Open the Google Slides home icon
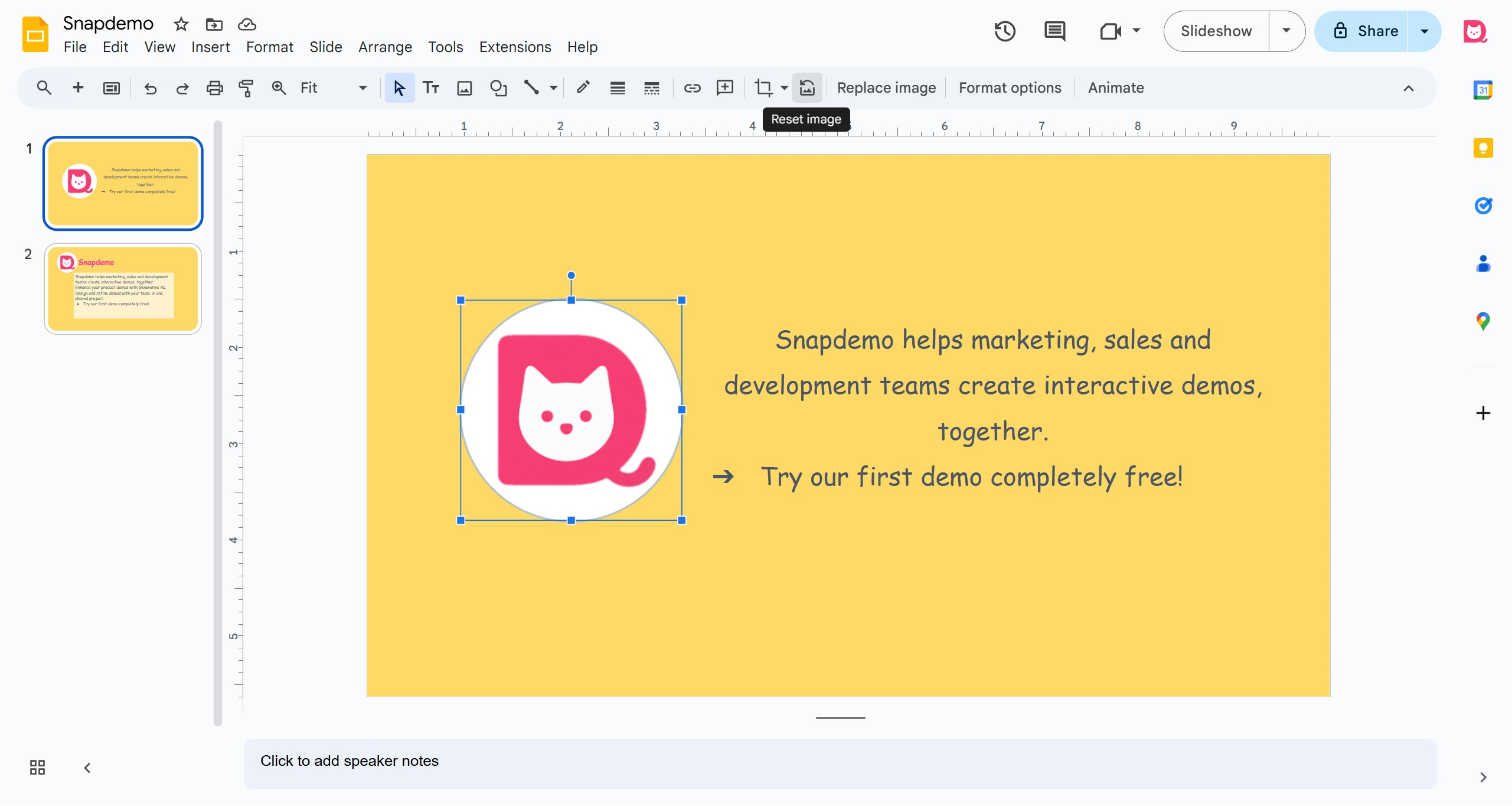1512x806 pixels. tap(35, 34)
